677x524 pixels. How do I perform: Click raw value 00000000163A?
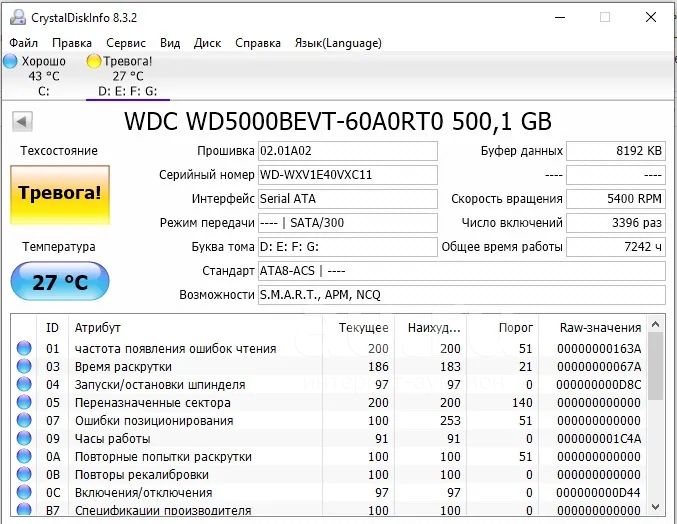pyautogui.click(x=599, y=348)
